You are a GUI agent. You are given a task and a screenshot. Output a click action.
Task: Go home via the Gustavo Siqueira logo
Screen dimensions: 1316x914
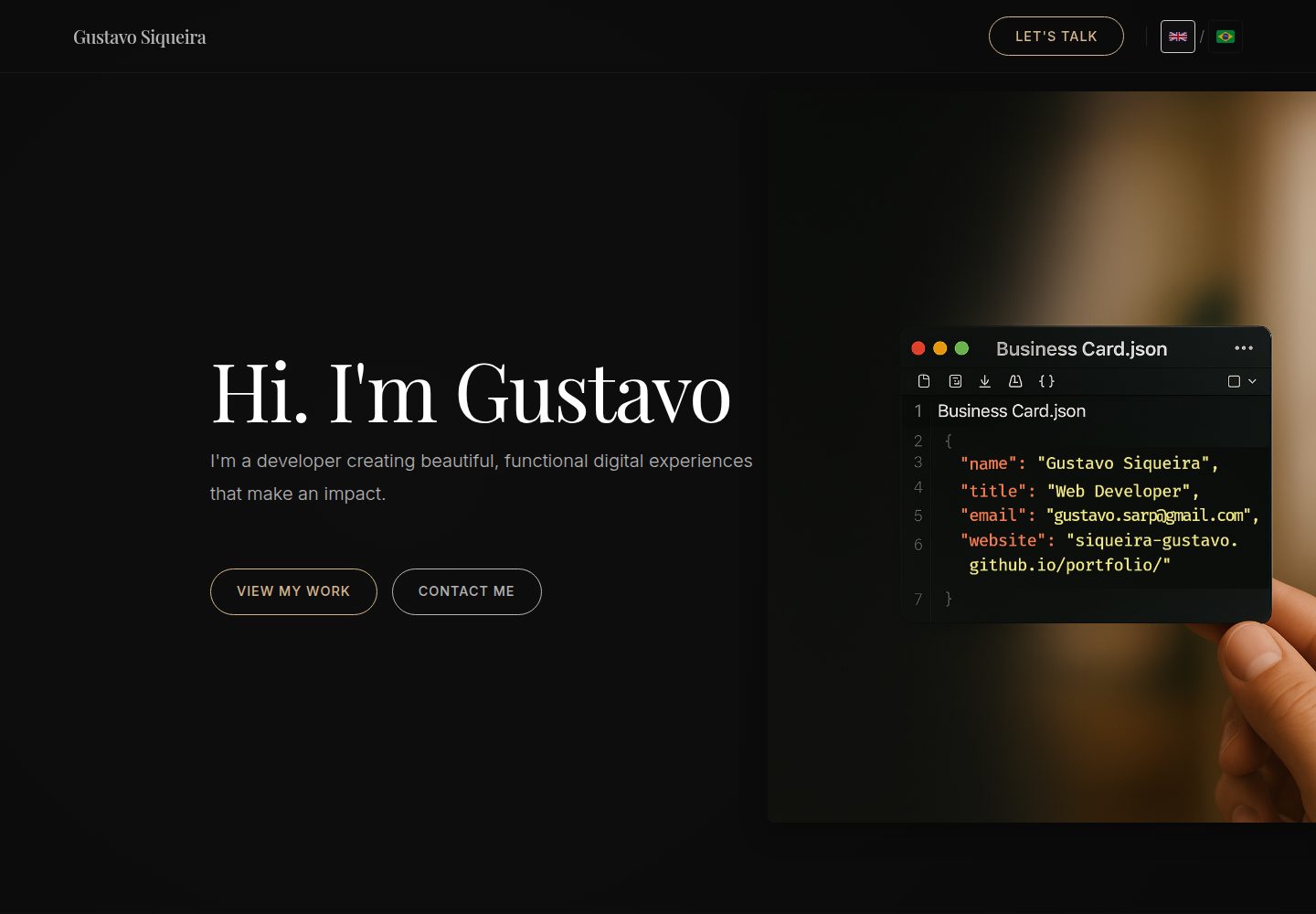140,37
